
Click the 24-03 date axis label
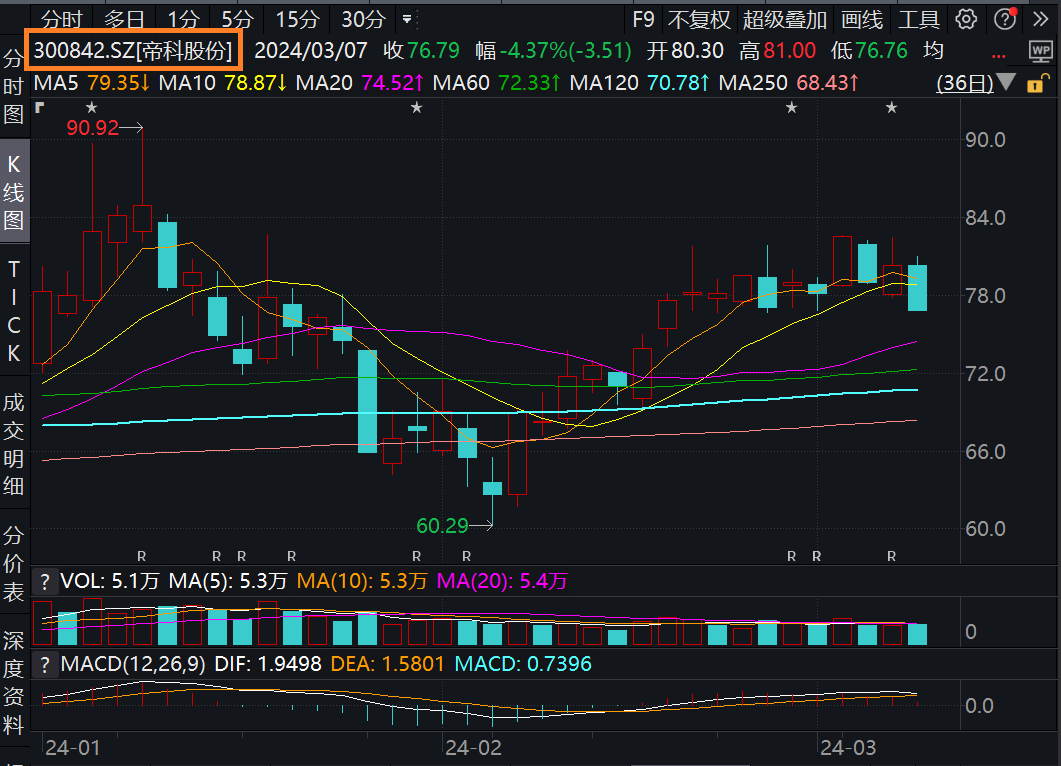click(848, 748)
